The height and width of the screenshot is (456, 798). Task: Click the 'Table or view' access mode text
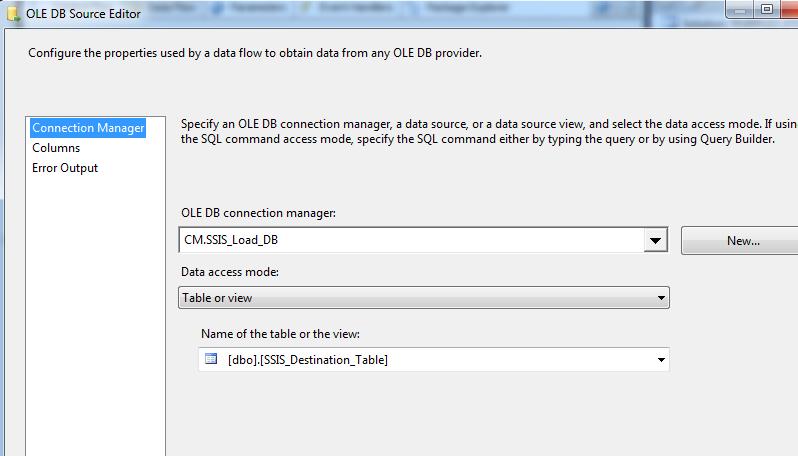click(217, 298)
